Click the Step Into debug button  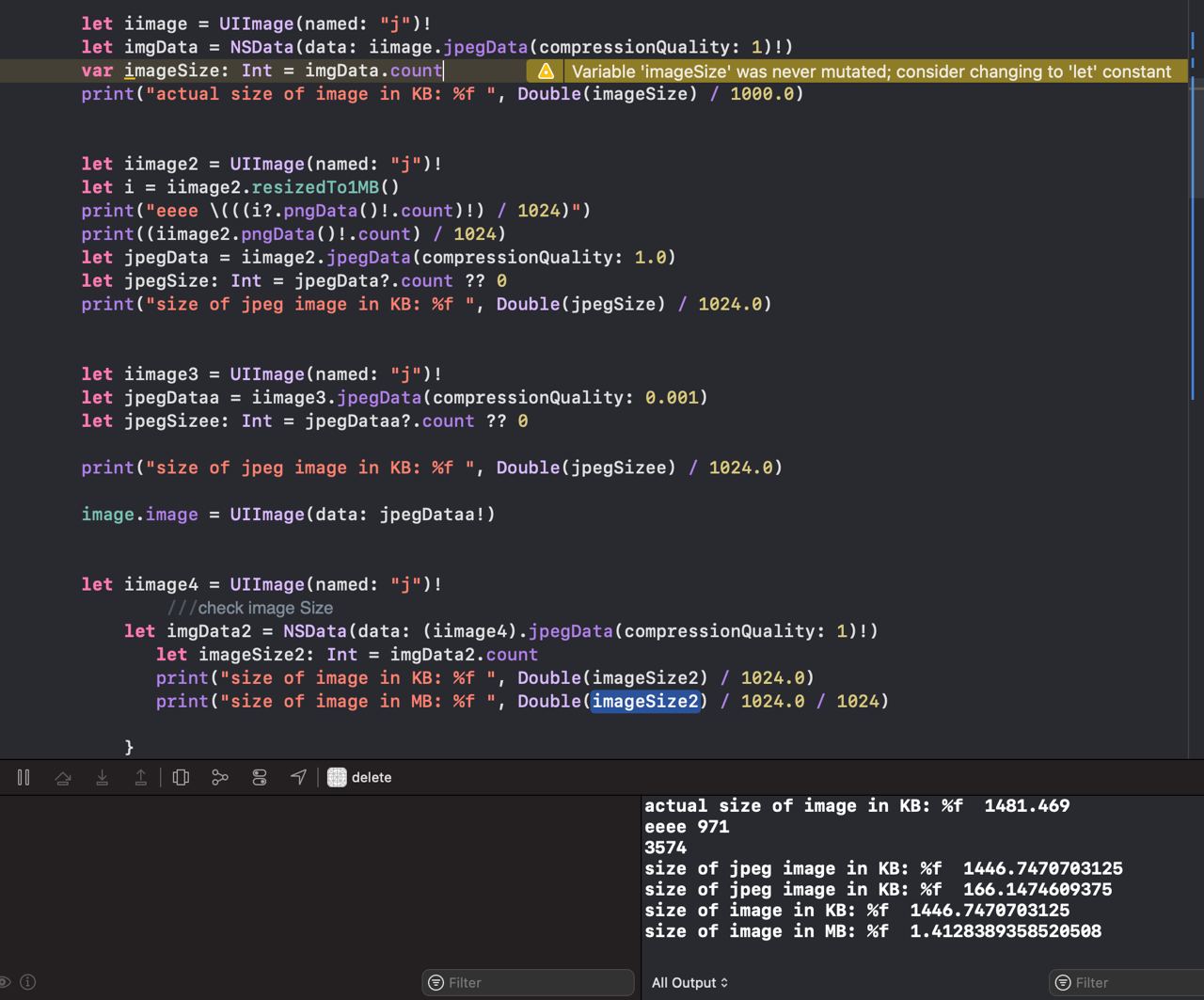click(102, 777)
